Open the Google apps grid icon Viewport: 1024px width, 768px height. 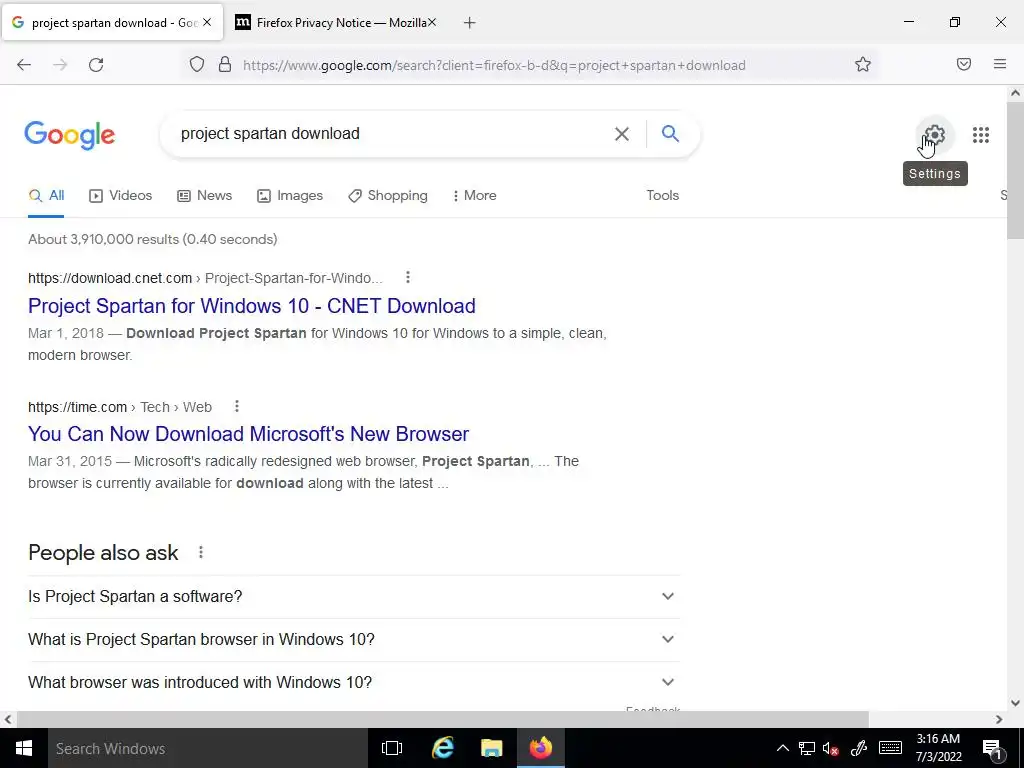click(981, 135)
